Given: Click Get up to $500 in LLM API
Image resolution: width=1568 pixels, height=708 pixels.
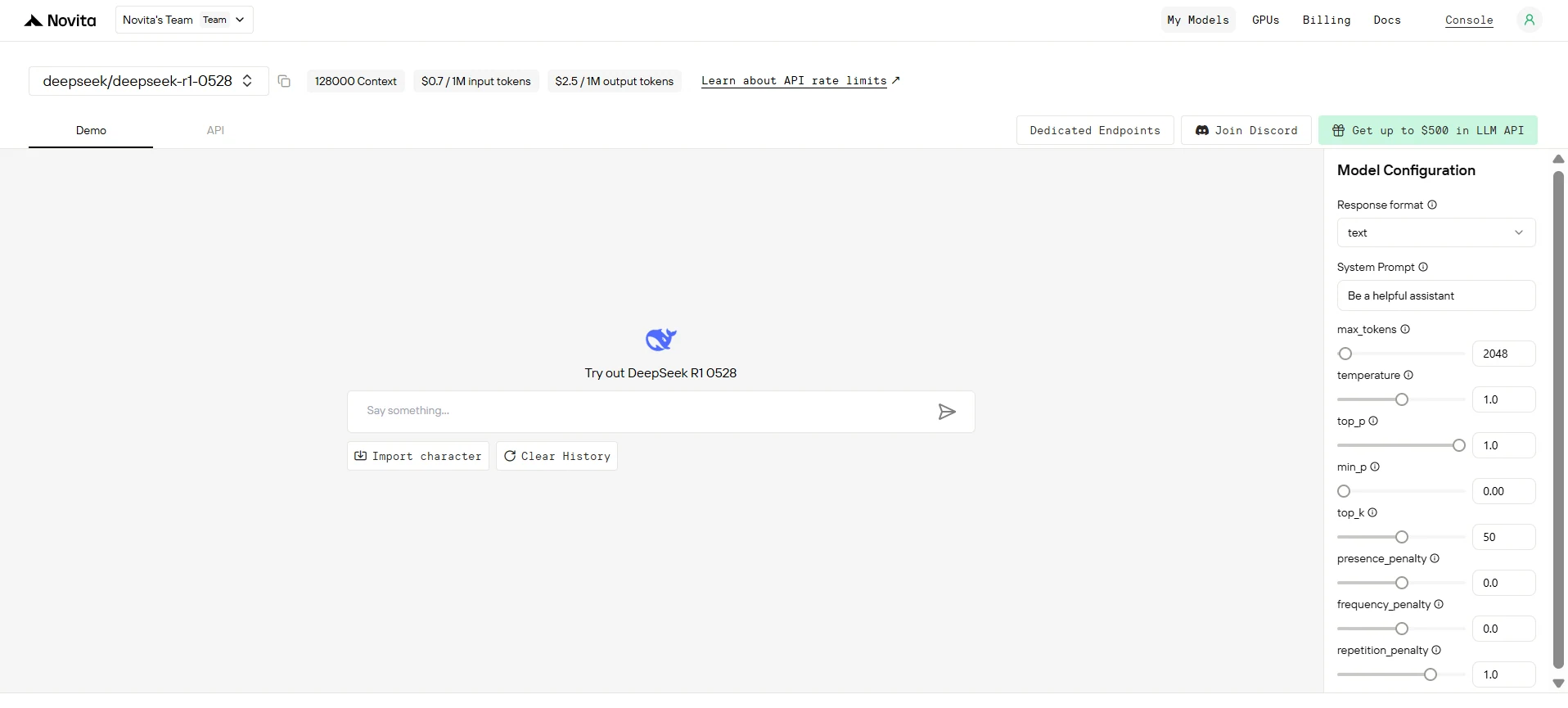Looking at the screenshot, I should 1428,130.
